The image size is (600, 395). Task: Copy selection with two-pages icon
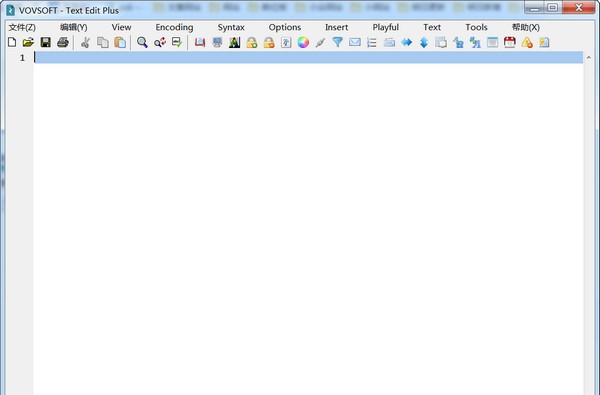103,42
